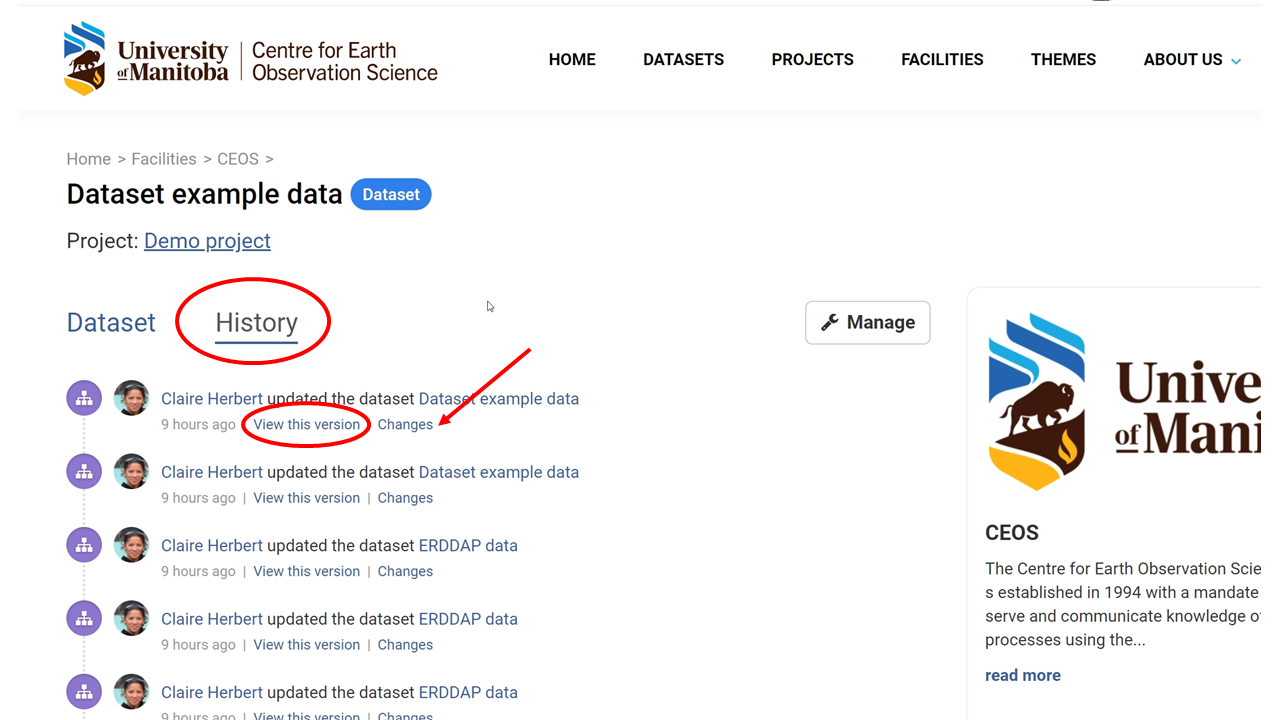Click the third purple activity icon
Image resolution: width=1280 pixels, height=720 pixels.
[84, 545]
